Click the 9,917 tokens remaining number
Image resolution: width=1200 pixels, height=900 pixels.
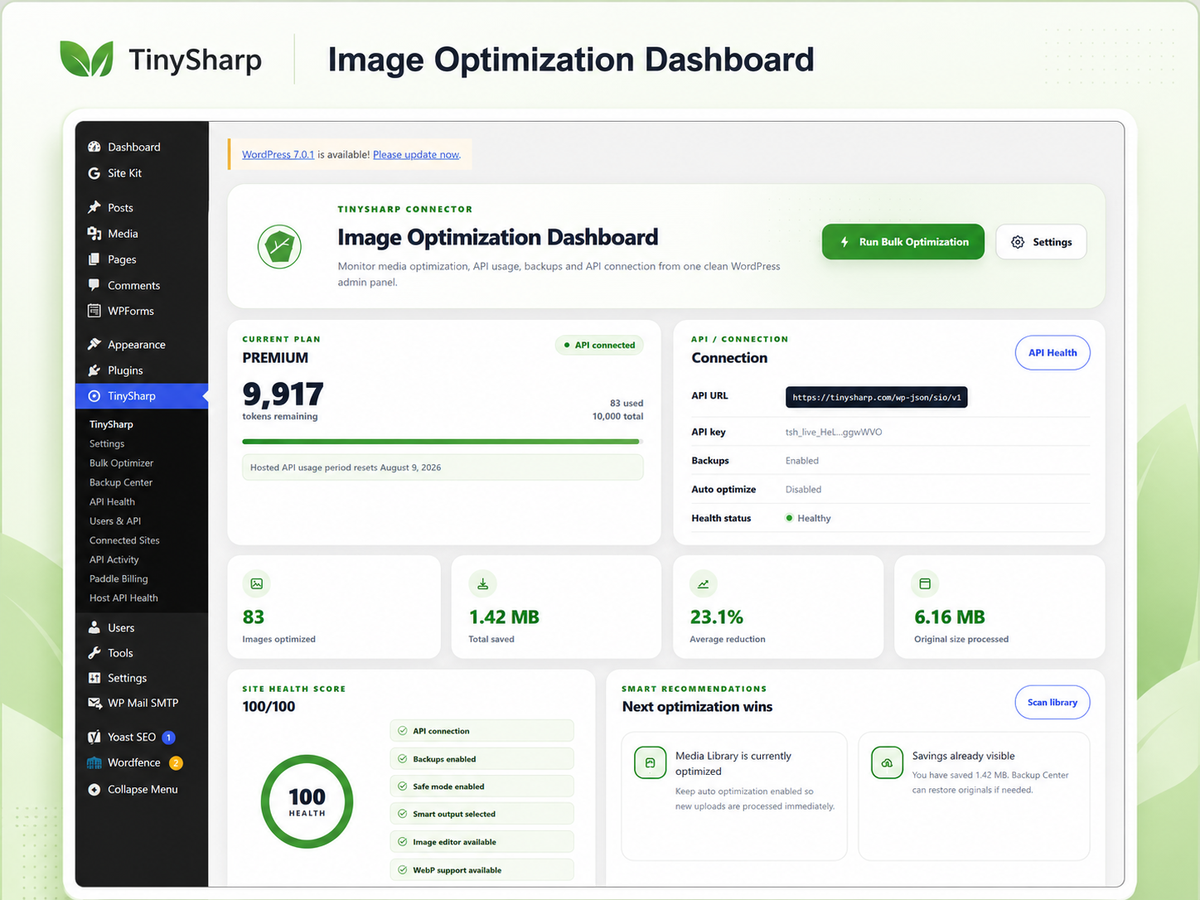tap(283, 394)
